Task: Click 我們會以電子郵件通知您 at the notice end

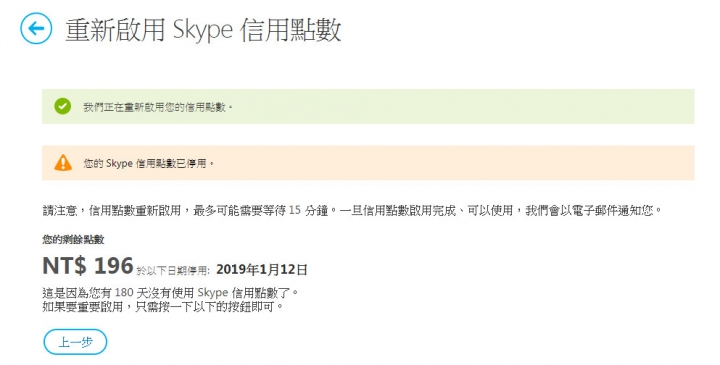Action: [x=589, y=211]
